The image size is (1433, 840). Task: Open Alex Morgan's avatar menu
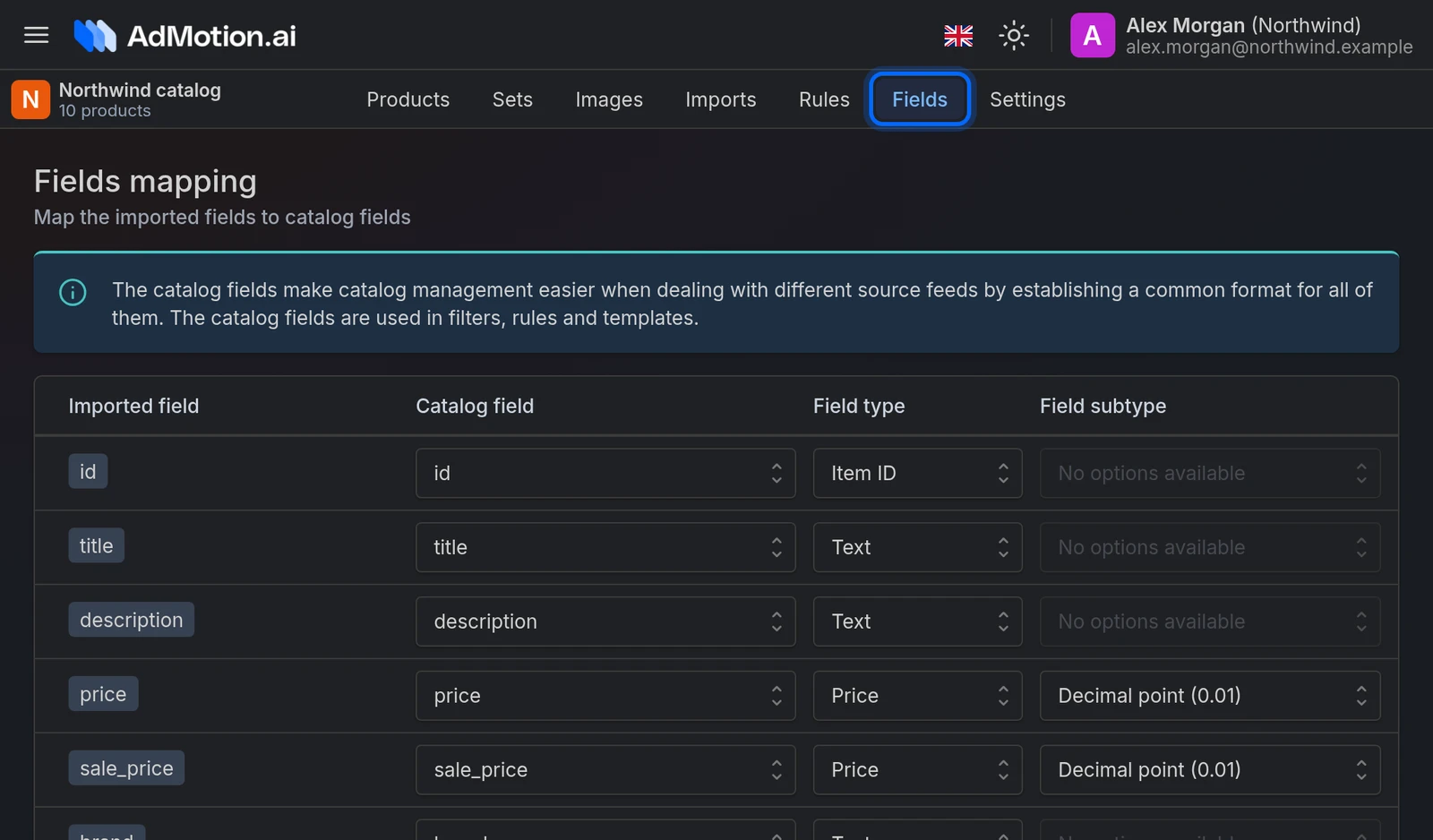pos(1093,36)
